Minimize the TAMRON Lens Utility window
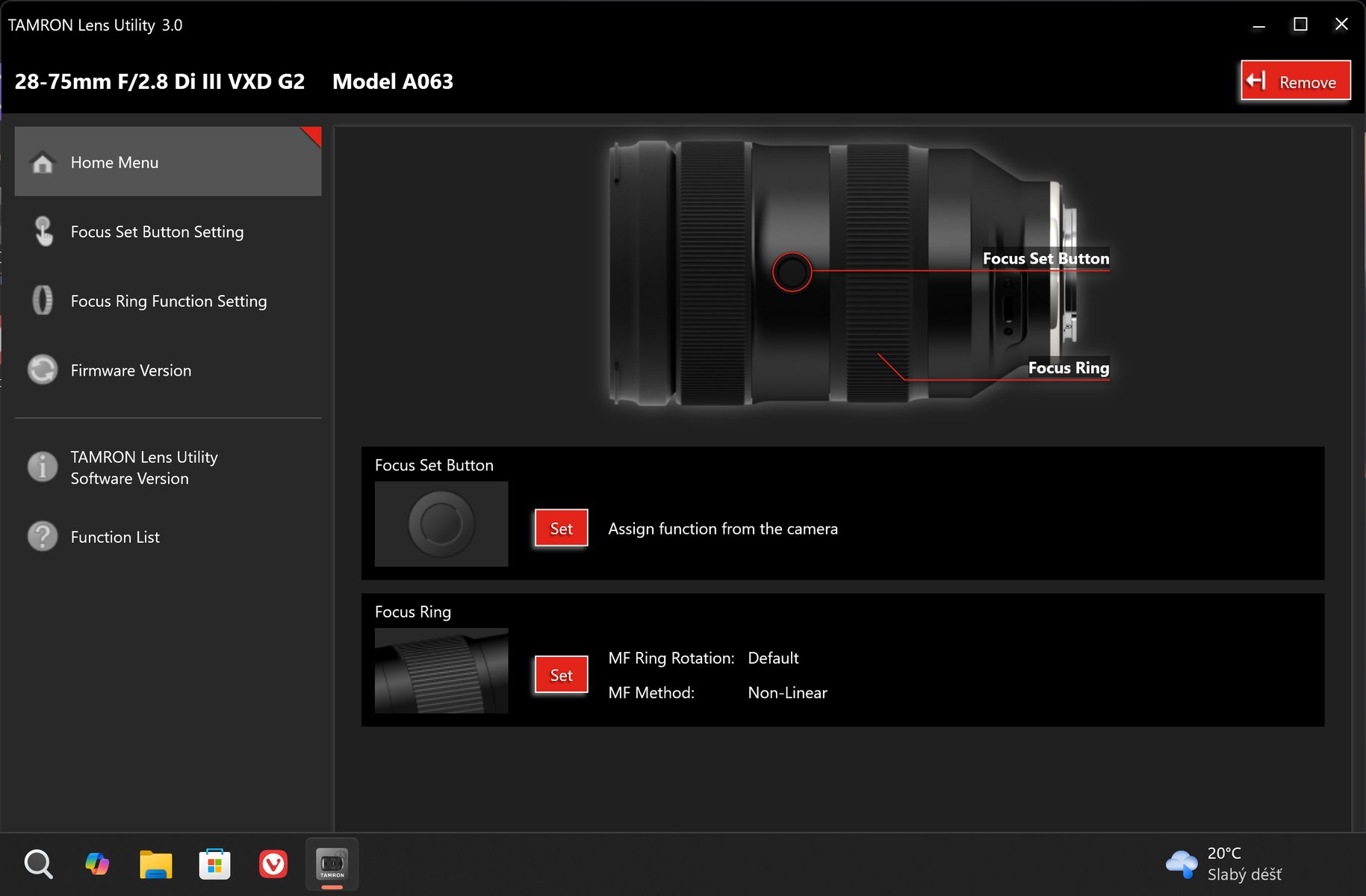 point(1259,25)
